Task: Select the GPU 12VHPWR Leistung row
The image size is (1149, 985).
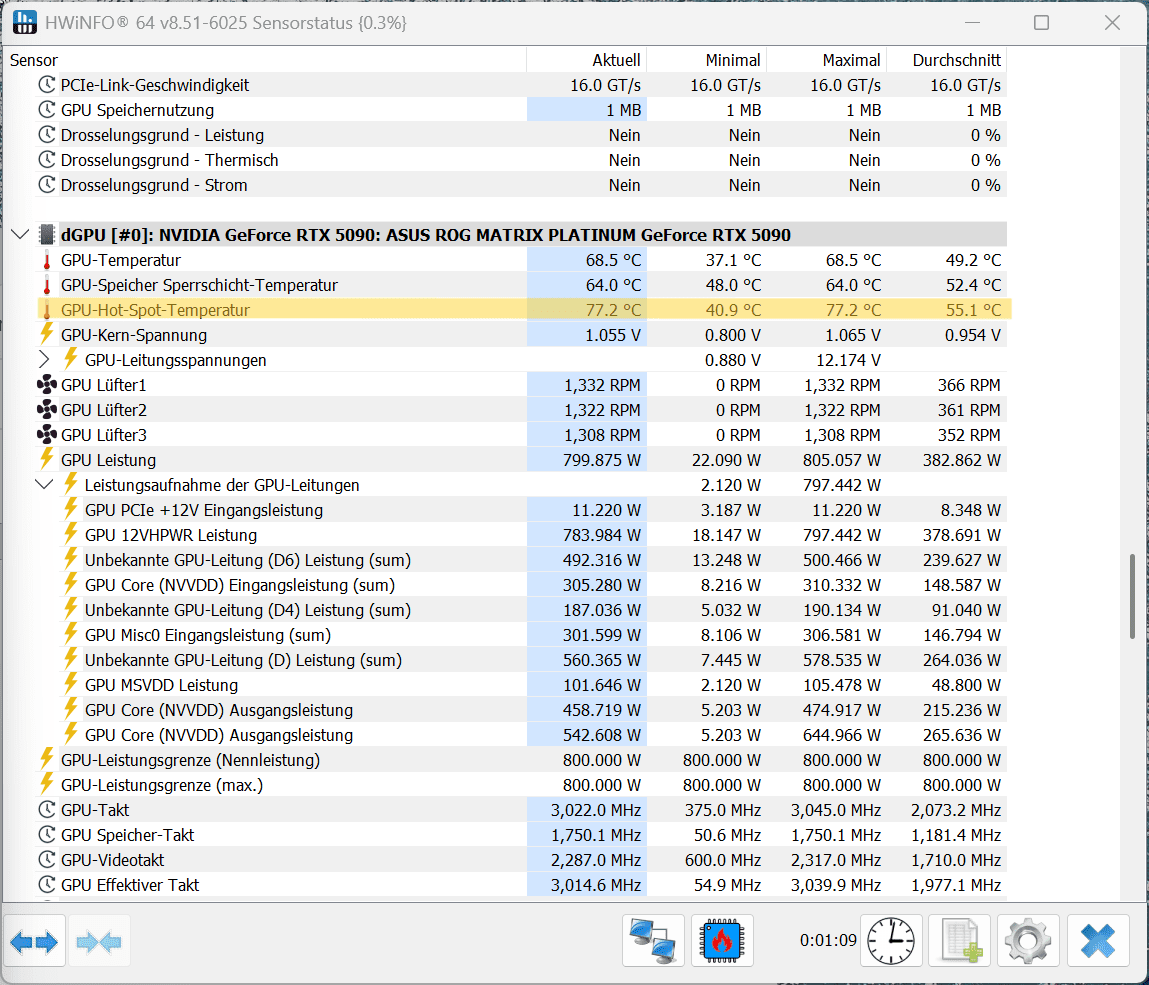Action: [x=521, y=535]
